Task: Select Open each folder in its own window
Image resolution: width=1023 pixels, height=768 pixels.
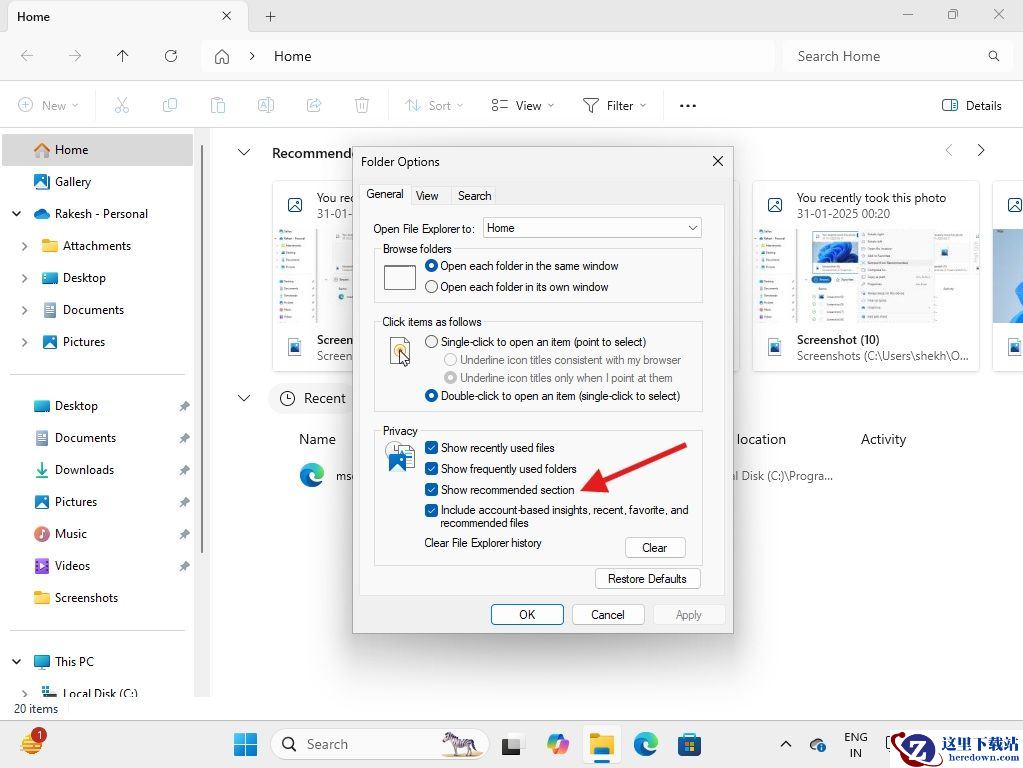Action: click(x=432, y=287)
